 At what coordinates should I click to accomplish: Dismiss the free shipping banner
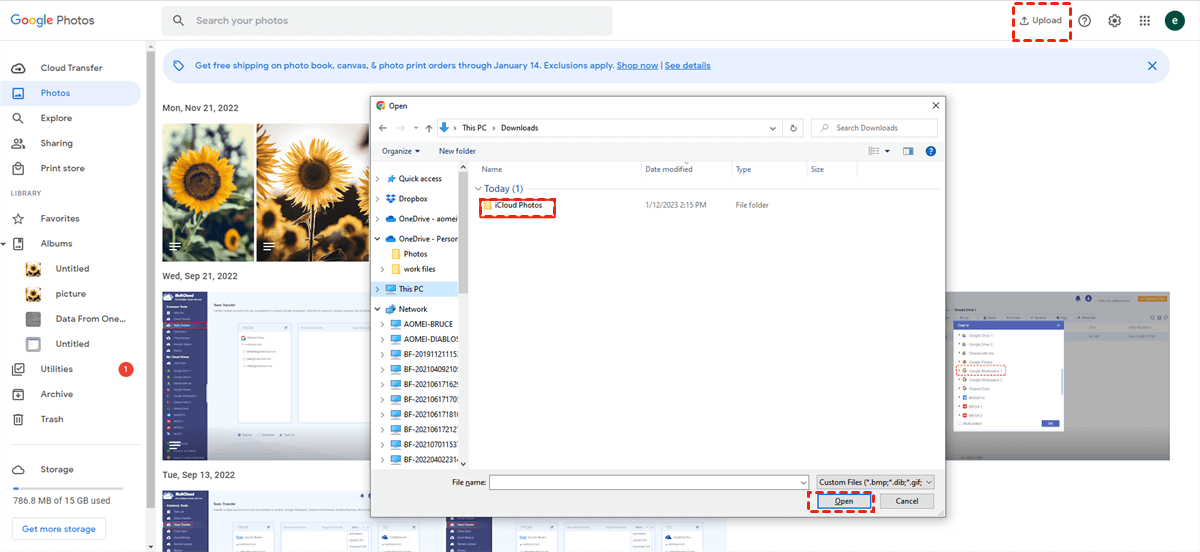coord(1152,66)
